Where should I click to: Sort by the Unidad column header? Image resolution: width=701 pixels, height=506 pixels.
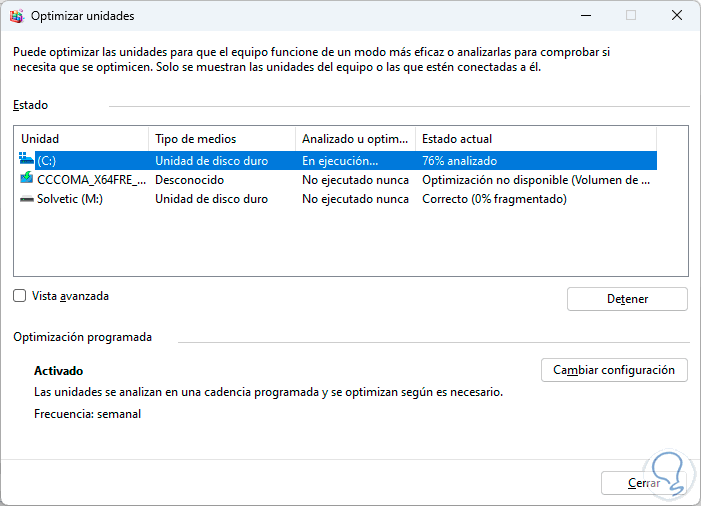point(82,139)
